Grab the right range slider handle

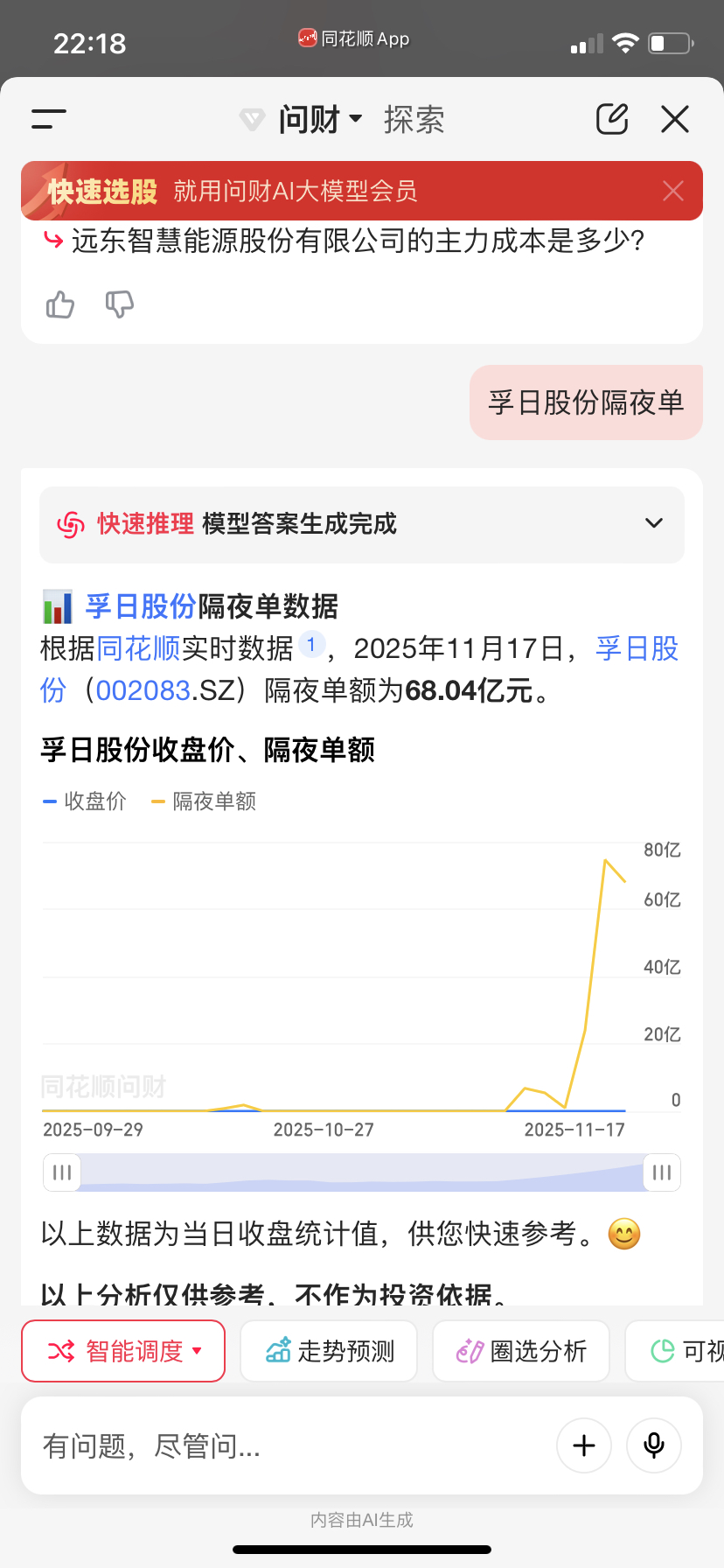click(662, 1172)
